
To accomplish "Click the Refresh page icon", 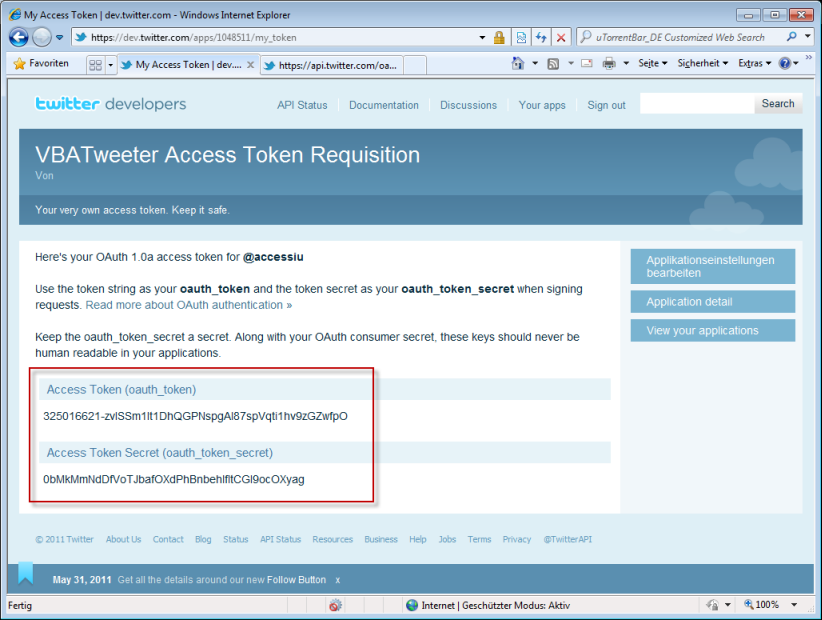I will tap(541, 37).
